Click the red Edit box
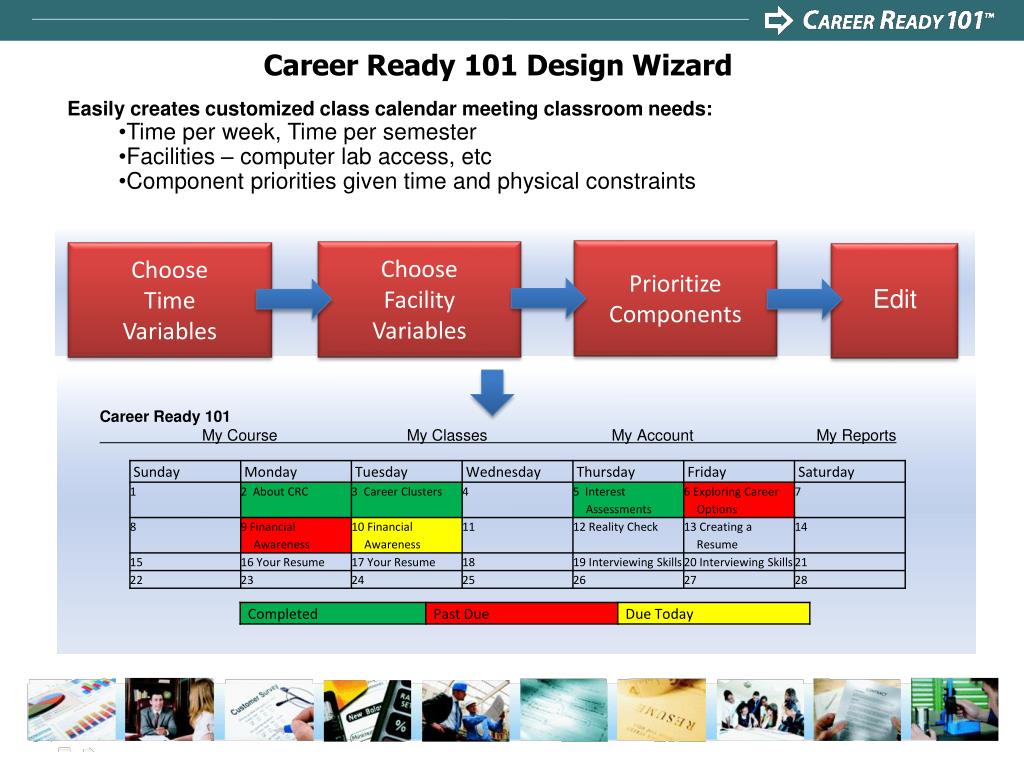Screen dimensions: 1024x768 click(x=895, y=300)
